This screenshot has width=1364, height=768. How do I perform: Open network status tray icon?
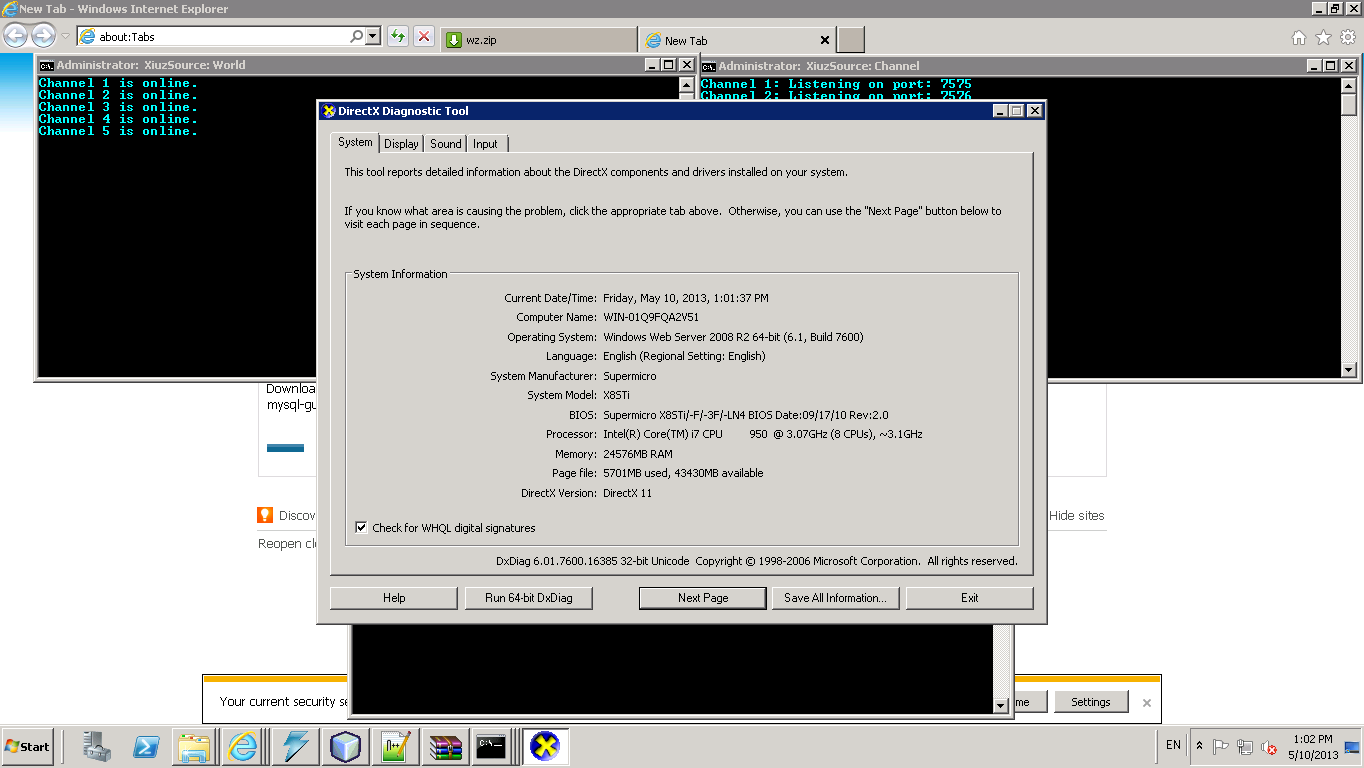[x=1245, y=747]
